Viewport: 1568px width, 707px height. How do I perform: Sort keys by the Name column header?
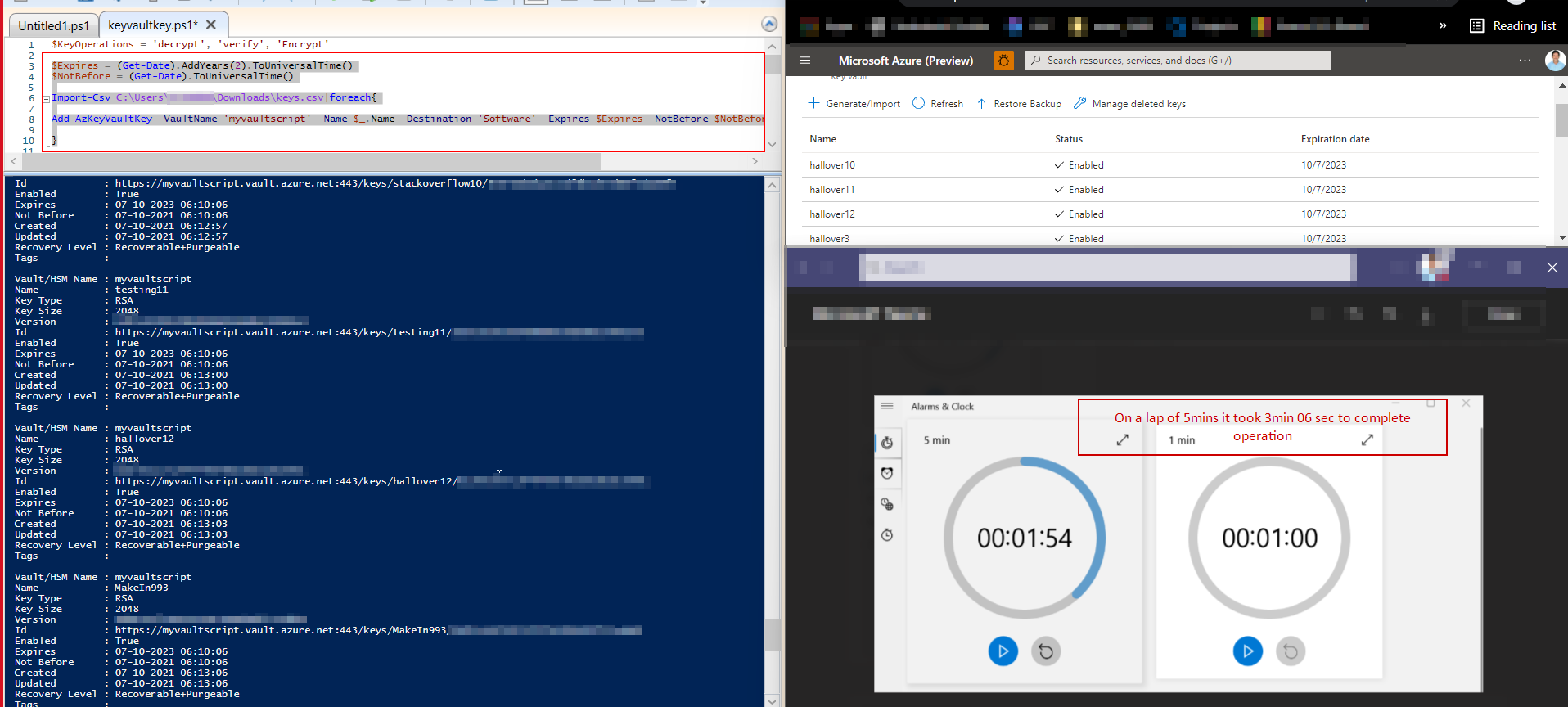tap(822, 139)
